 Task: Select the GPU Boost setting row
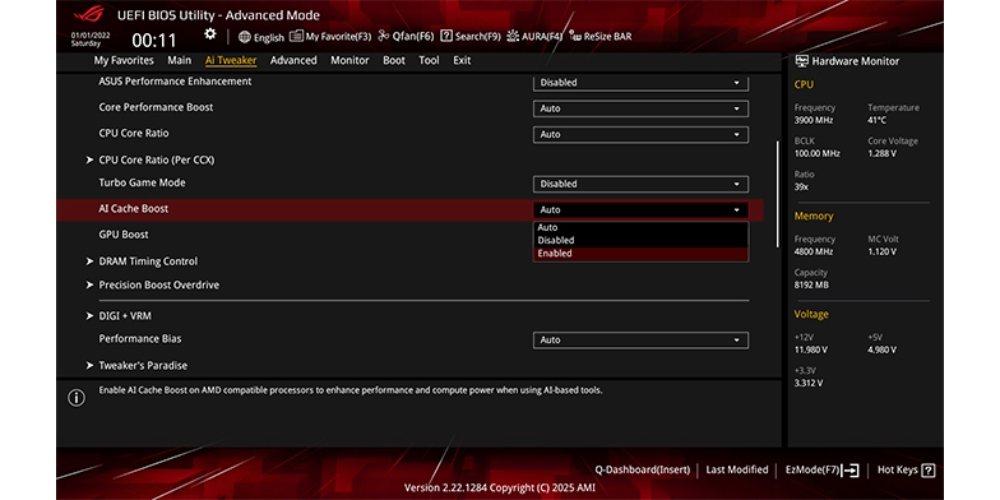click(409, 235)
